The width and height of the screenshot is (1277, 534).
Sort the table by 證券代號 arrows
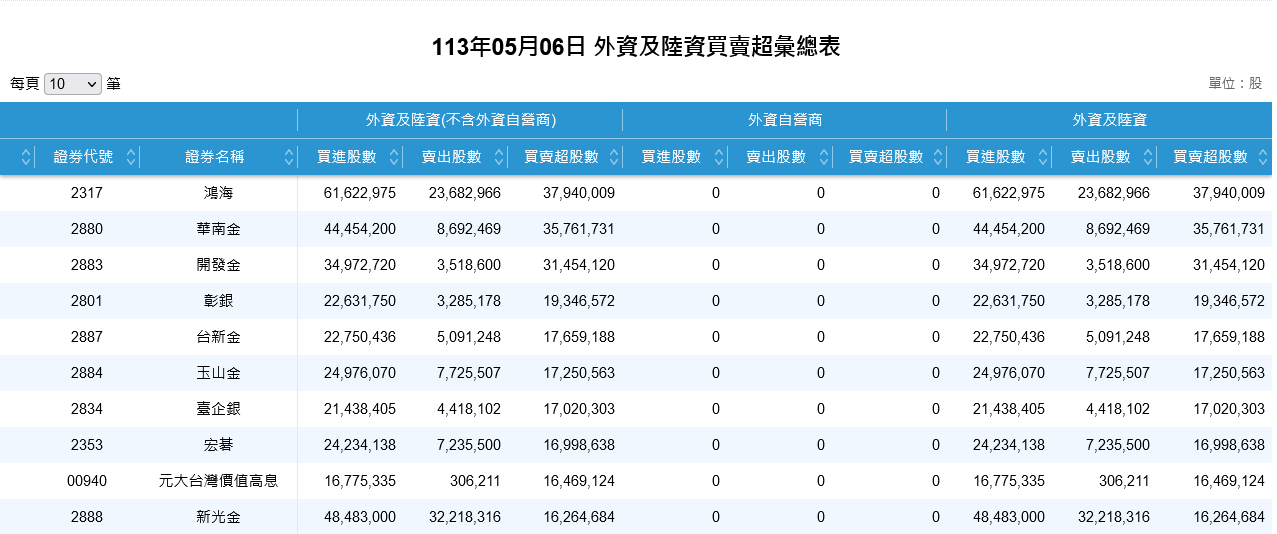click(130, 157)
